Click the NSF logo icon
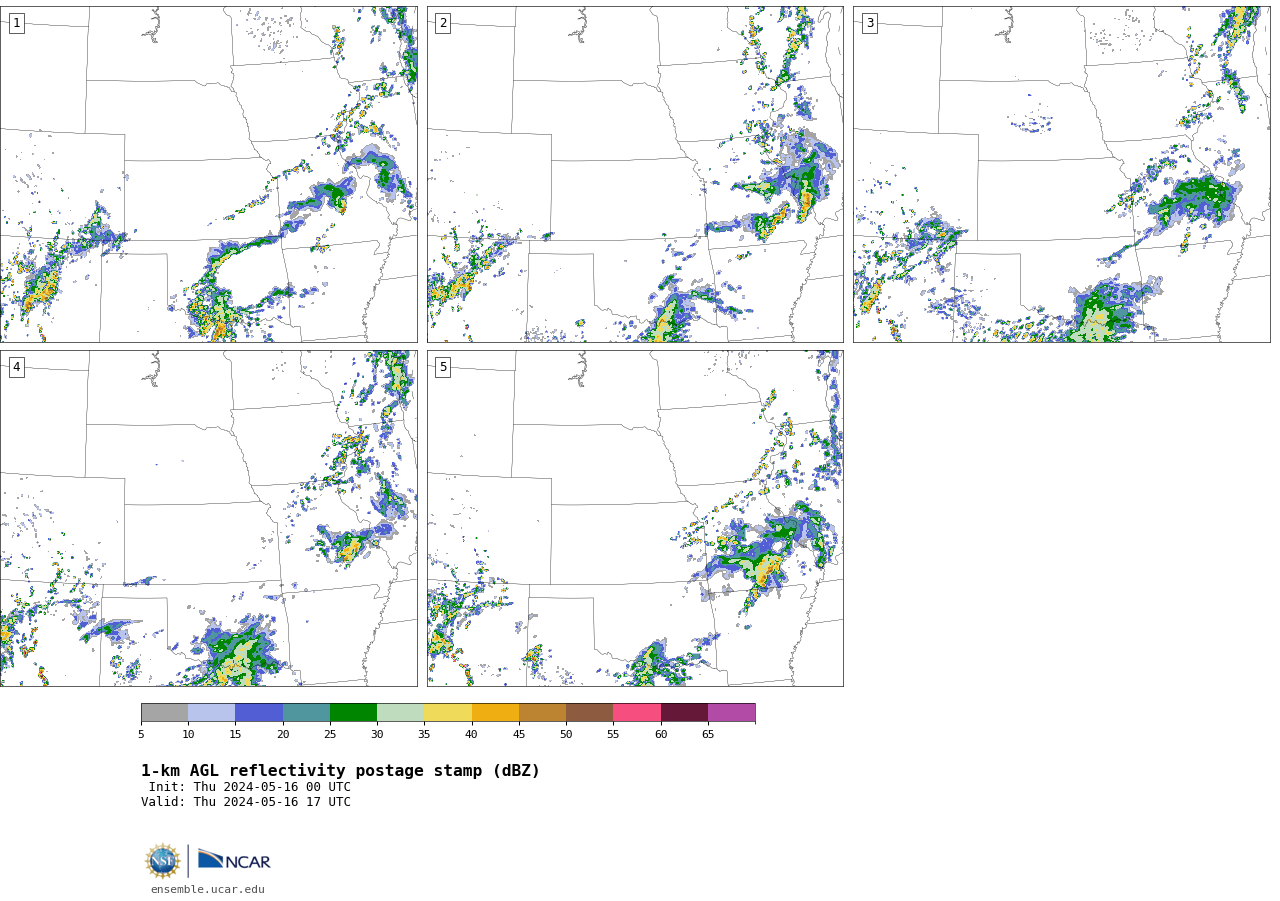 pos(162,861)
